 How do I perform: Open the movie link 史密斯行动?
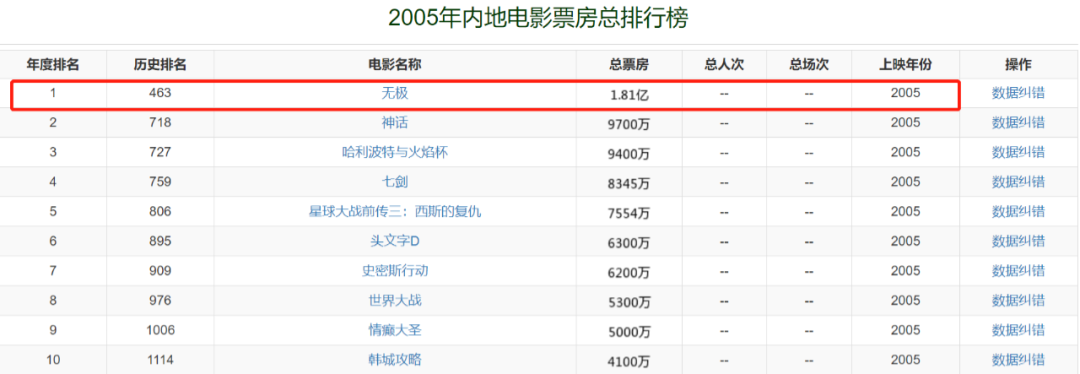coord(395,271)
